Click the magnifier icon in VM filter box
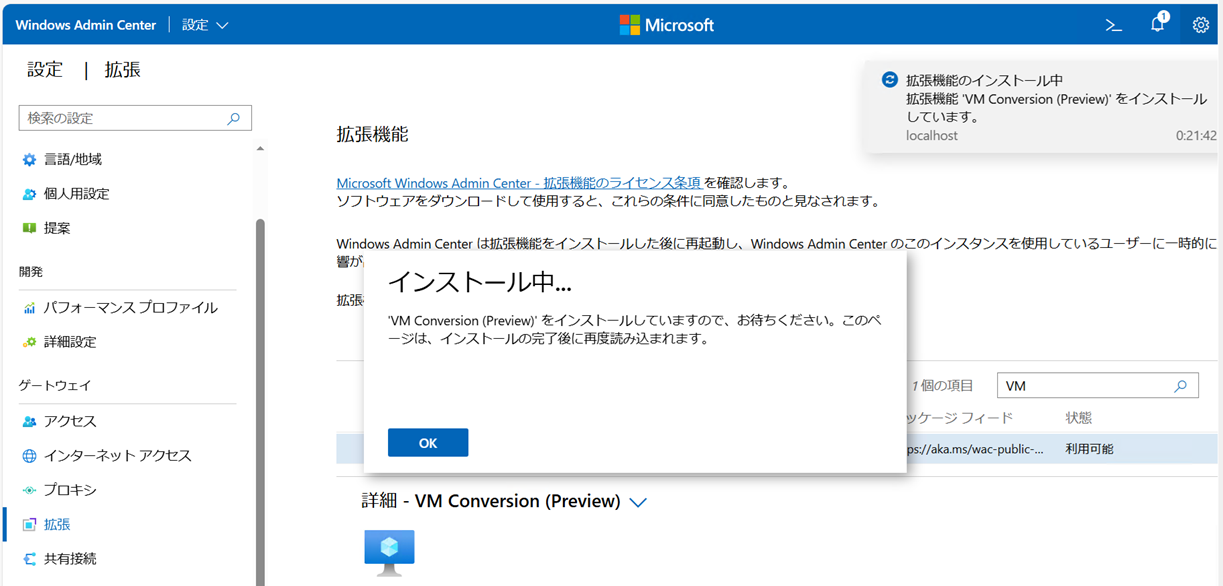Image resolution: width=1223 pixels, height=586 pixels. pyautogui.click(x=1180, y=386)
